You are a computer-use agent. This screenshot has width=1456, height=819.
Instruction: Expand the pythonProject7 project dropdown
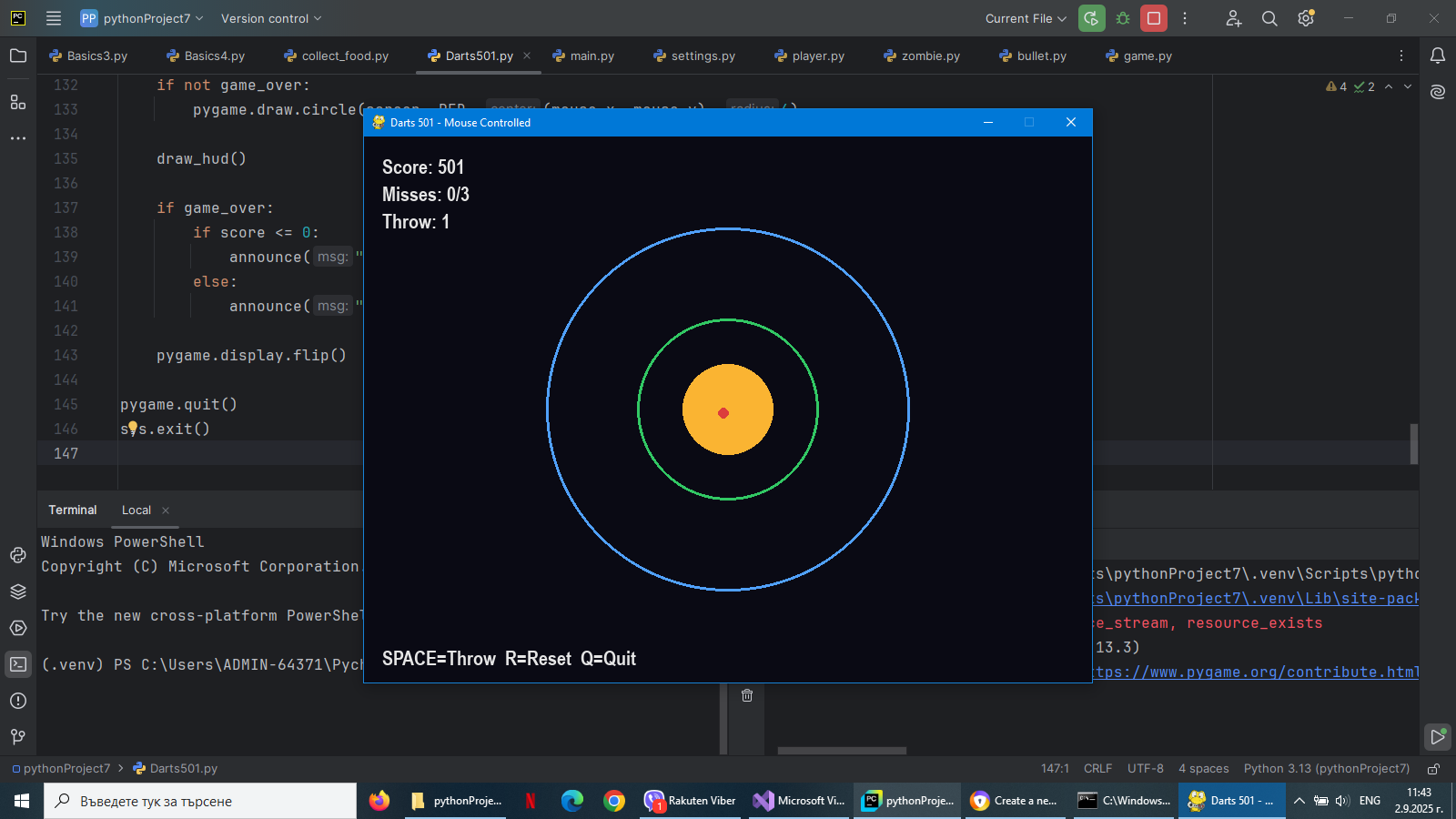point(142,18)
